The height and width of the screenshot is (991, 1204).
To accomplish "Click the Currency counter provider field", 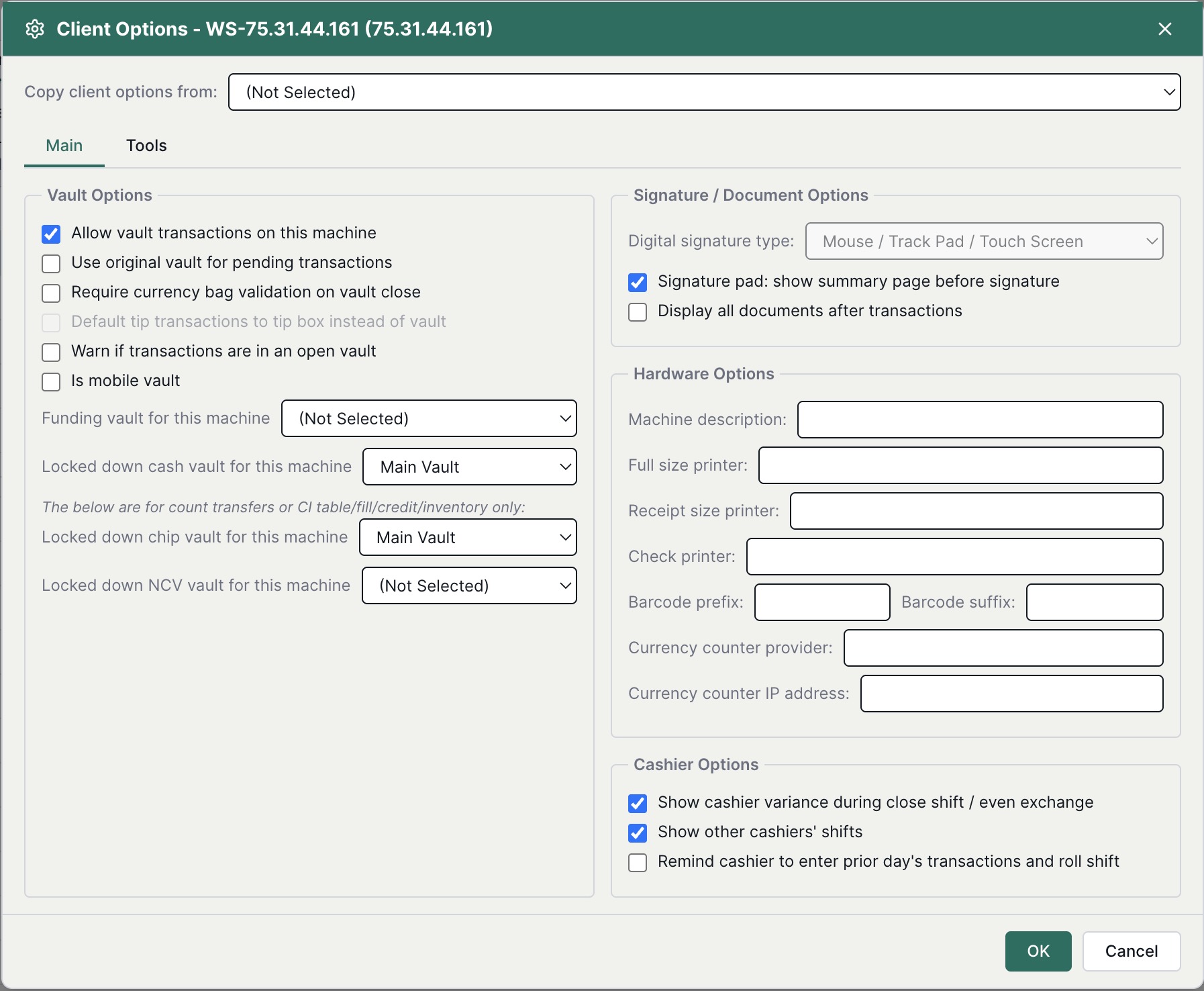I will point(1003,648).
